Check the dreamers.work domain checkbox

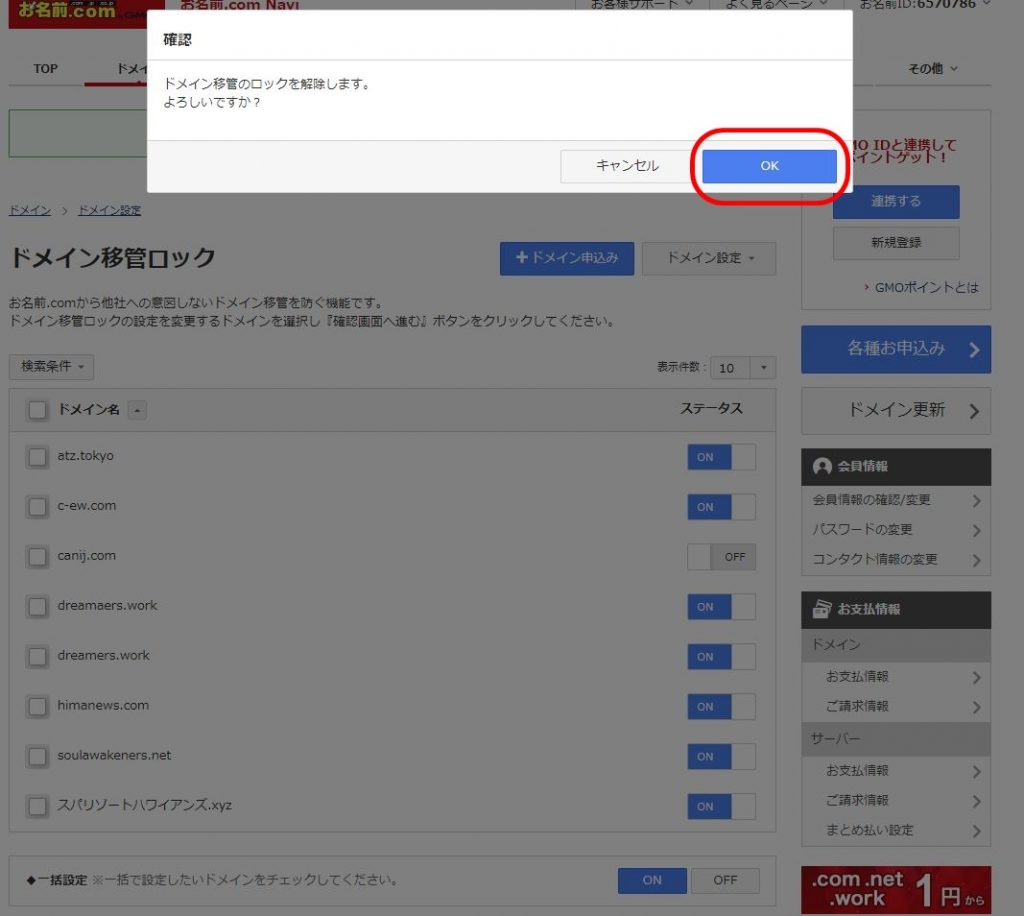point(38,657)
